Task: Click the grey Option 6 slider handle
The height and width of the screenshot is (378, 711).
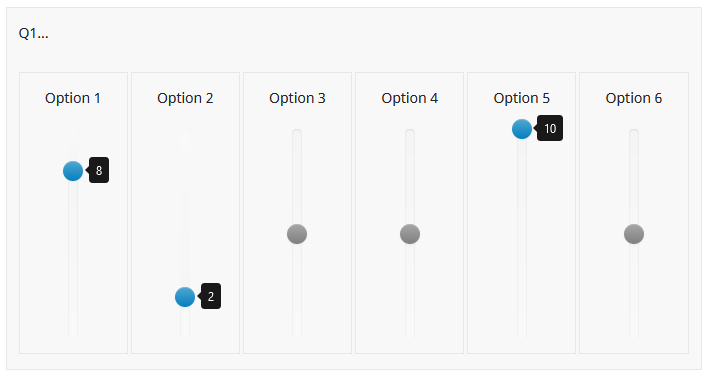Action: pos(634,234)
